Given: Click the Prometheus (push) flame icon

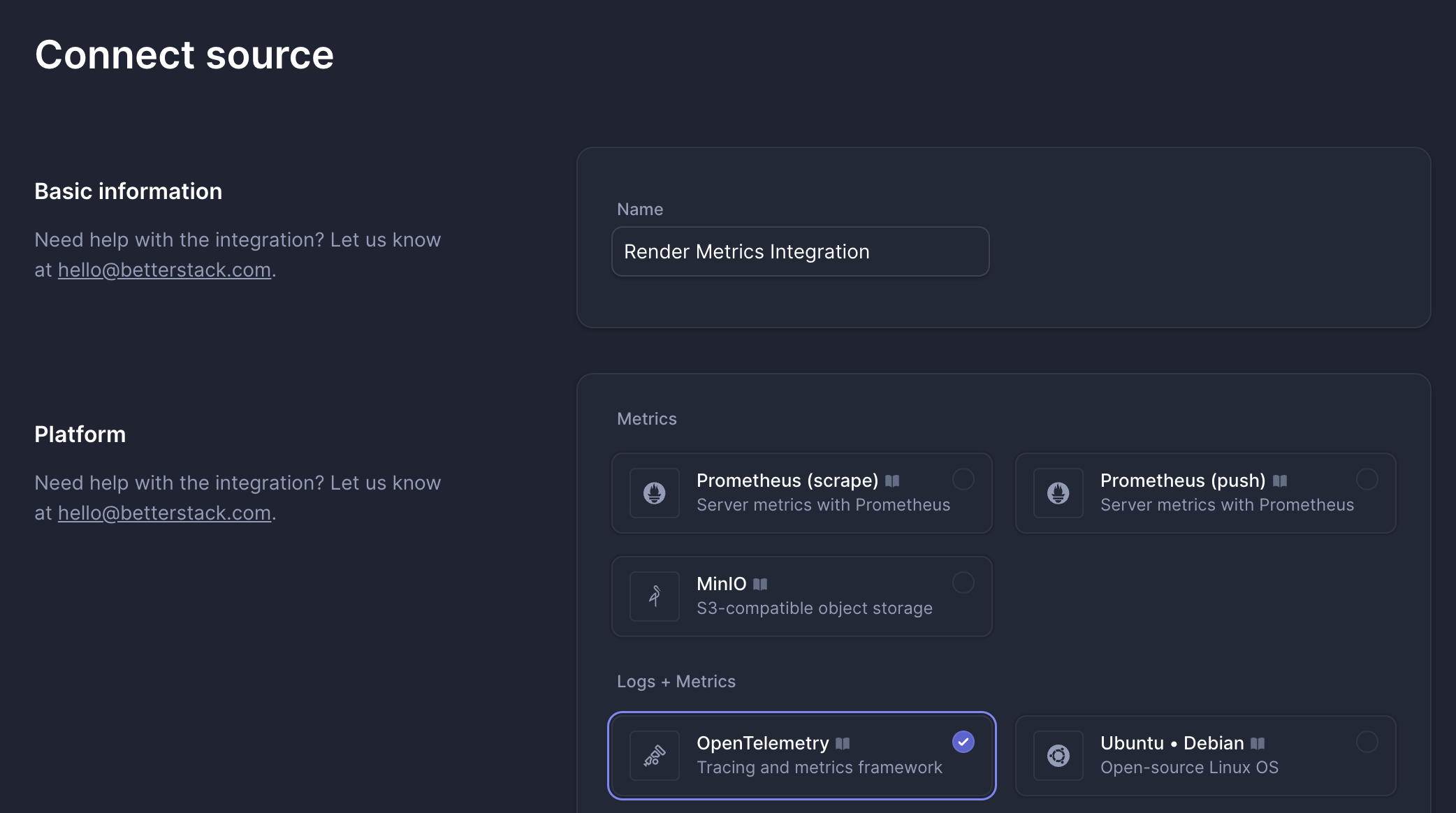Looking at the screenshot, I should tap(1057, 493).
